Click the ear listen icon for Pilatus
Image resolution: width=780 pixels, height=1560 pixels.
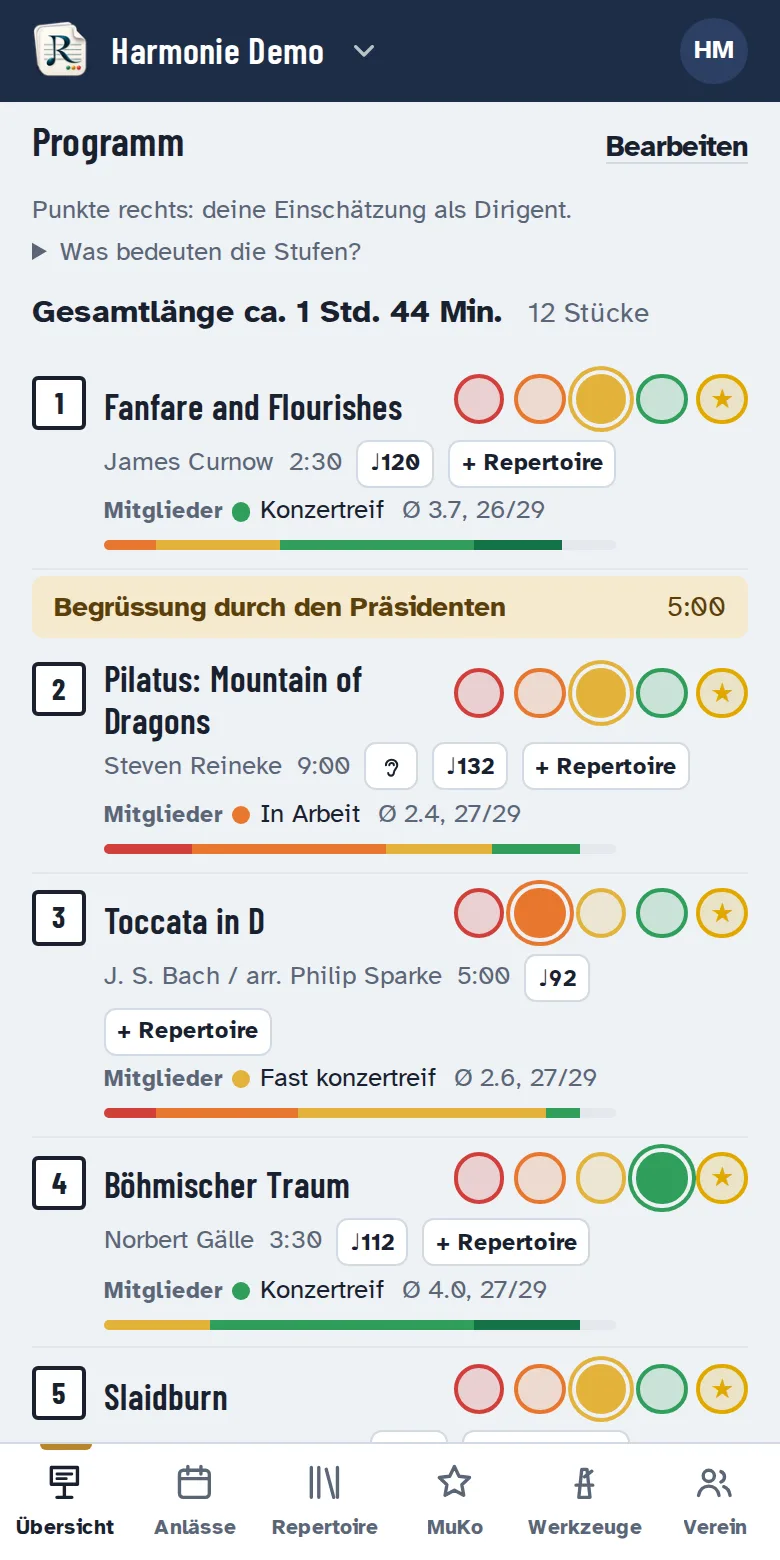pyautogui.click(x=391, y=767)
